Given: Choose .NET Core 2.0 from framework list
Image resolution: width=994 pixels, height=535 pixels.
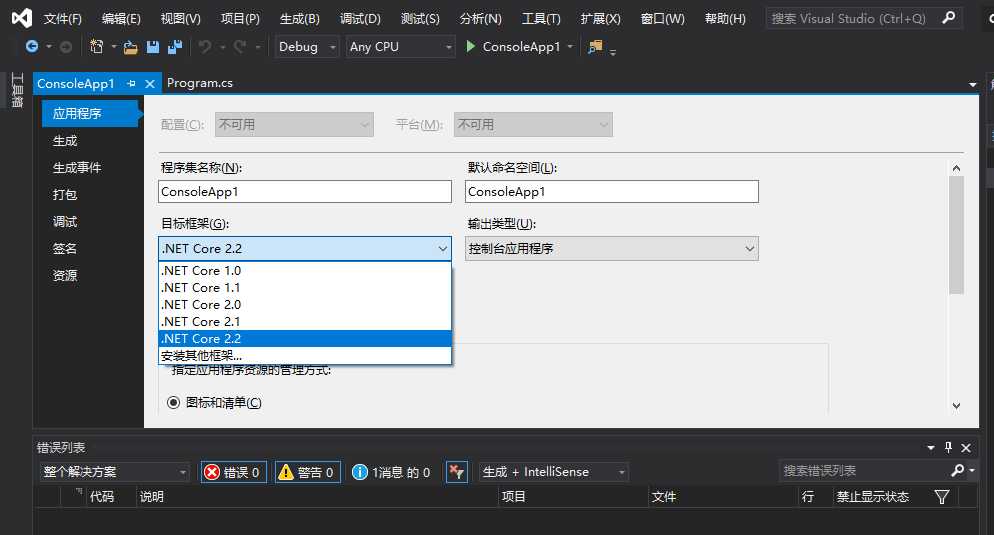Looking at the screenshot, I should coord(304,305).
